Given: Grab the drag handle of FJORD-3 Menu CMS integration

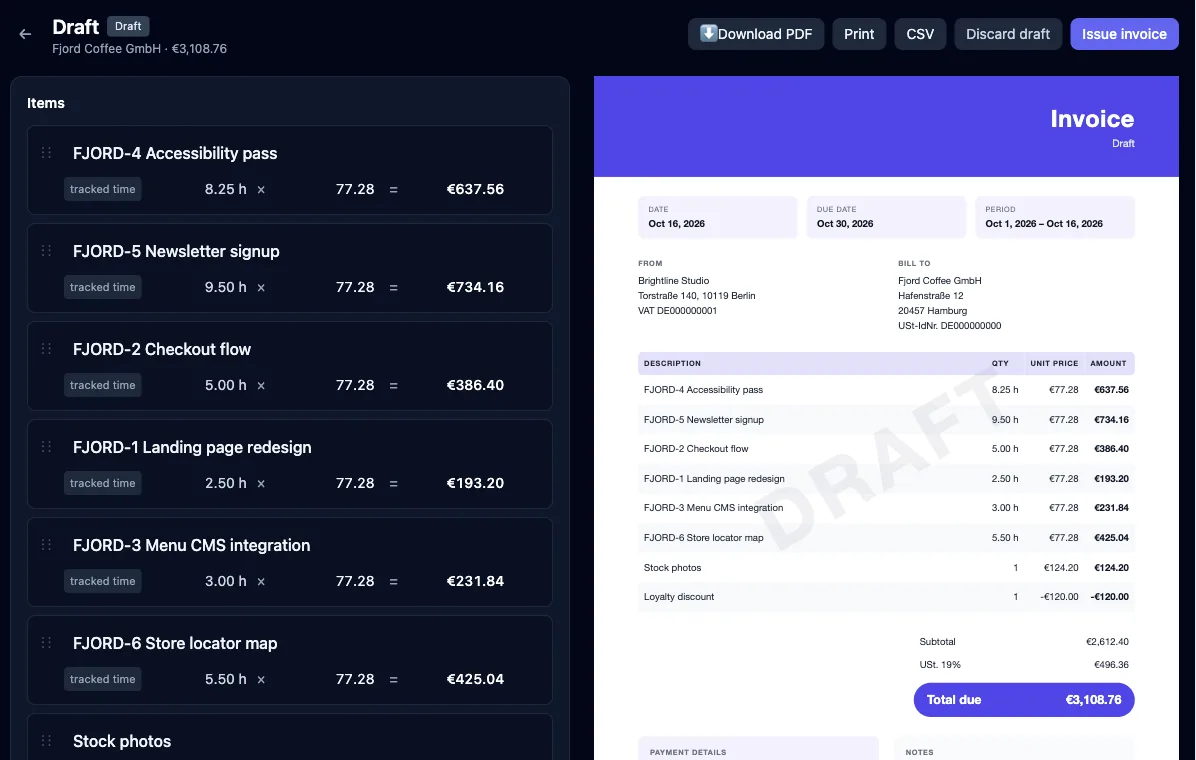Looking at the screenshot, I should 47,545.
